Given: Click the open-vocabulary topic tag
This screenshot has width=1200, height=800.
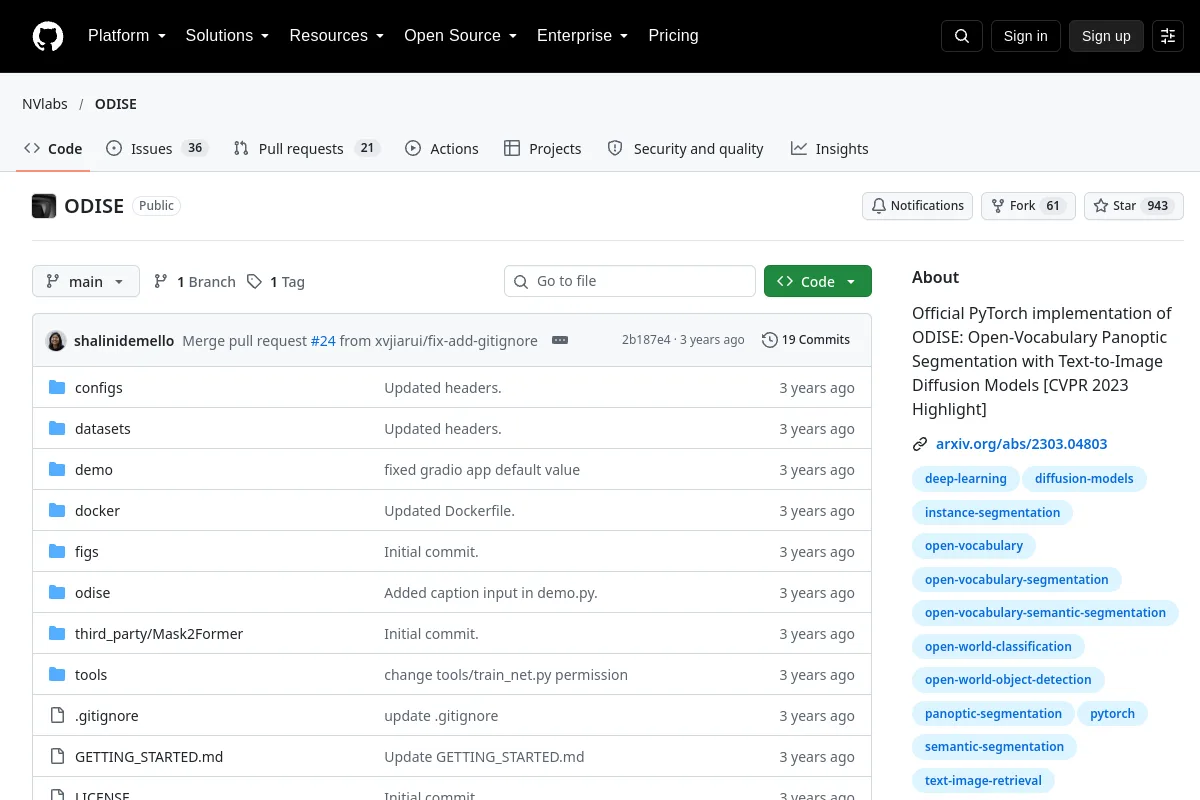Looking at the screenshot, I should (x=974, y=546).
